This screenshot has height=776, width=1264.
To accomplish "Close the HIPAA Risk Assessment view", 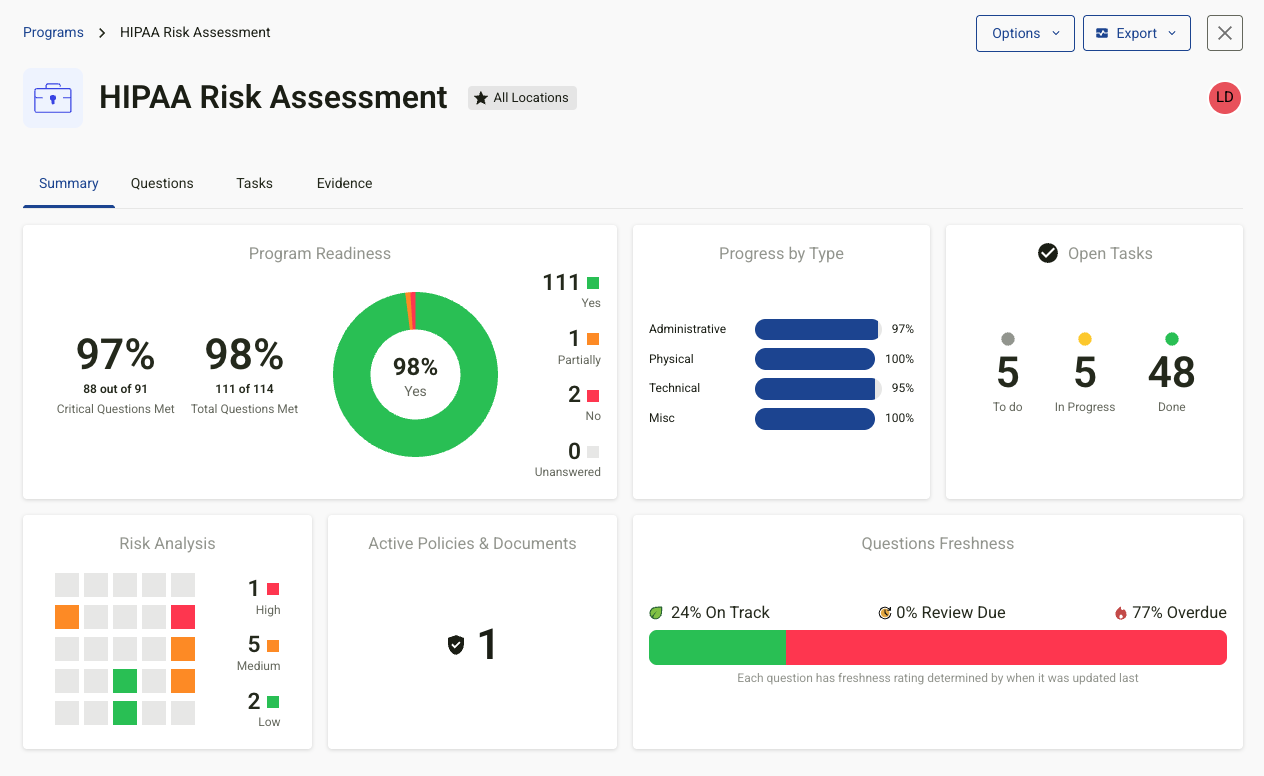I will [1225, 33].
